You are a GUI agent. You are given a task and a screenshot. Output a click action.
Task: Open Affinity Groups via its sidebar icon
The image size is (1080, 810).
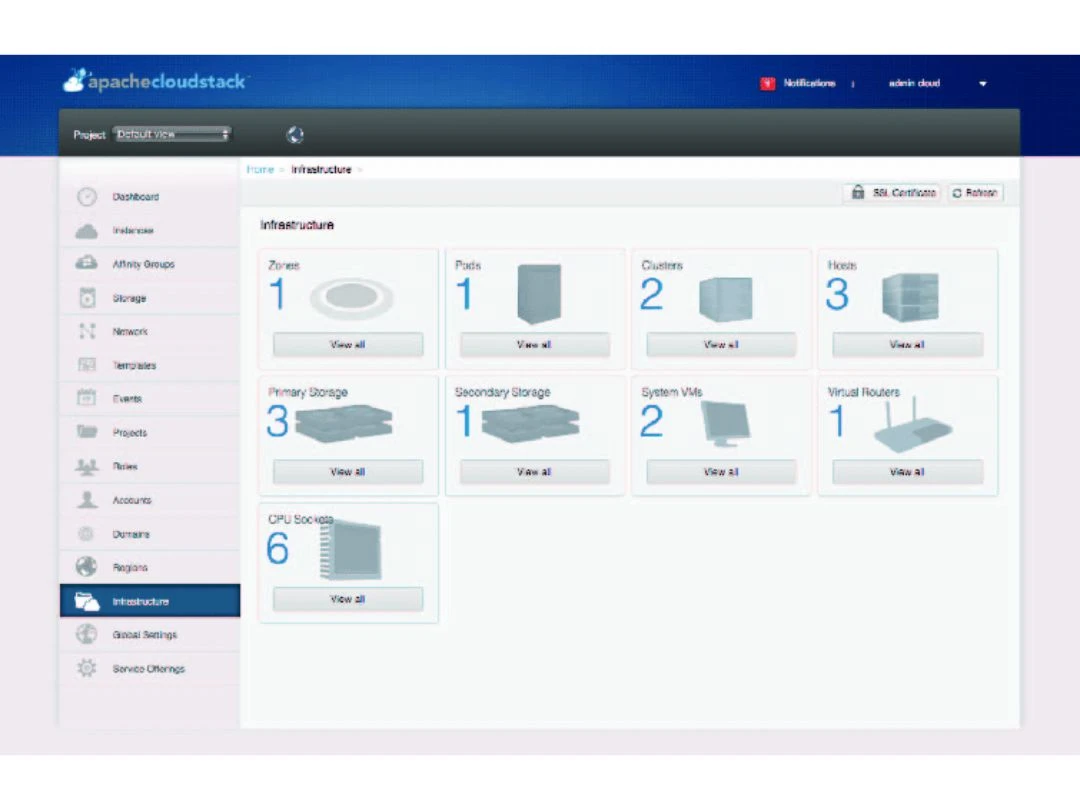pos(87,264)
